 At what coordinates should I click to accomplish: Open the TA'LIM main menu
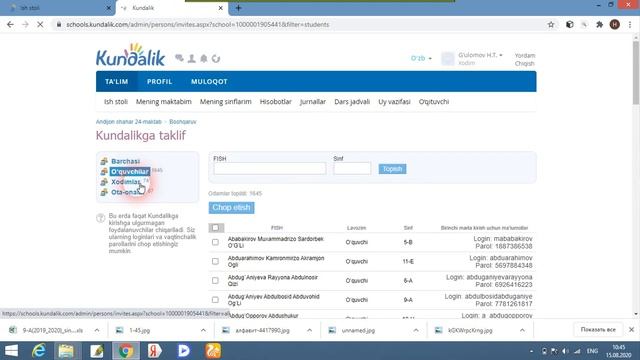[x=116, y=82]
